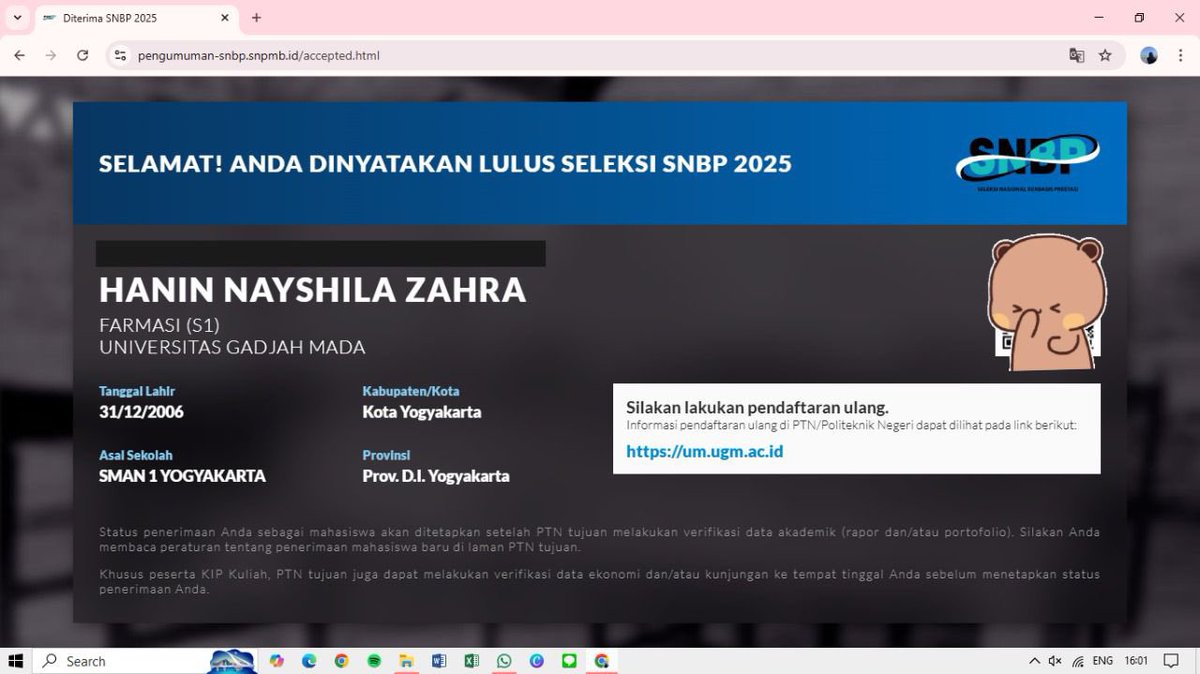Open the Canva icon on the taskbar
This screenshot has width=1200, height=674.
536,661
